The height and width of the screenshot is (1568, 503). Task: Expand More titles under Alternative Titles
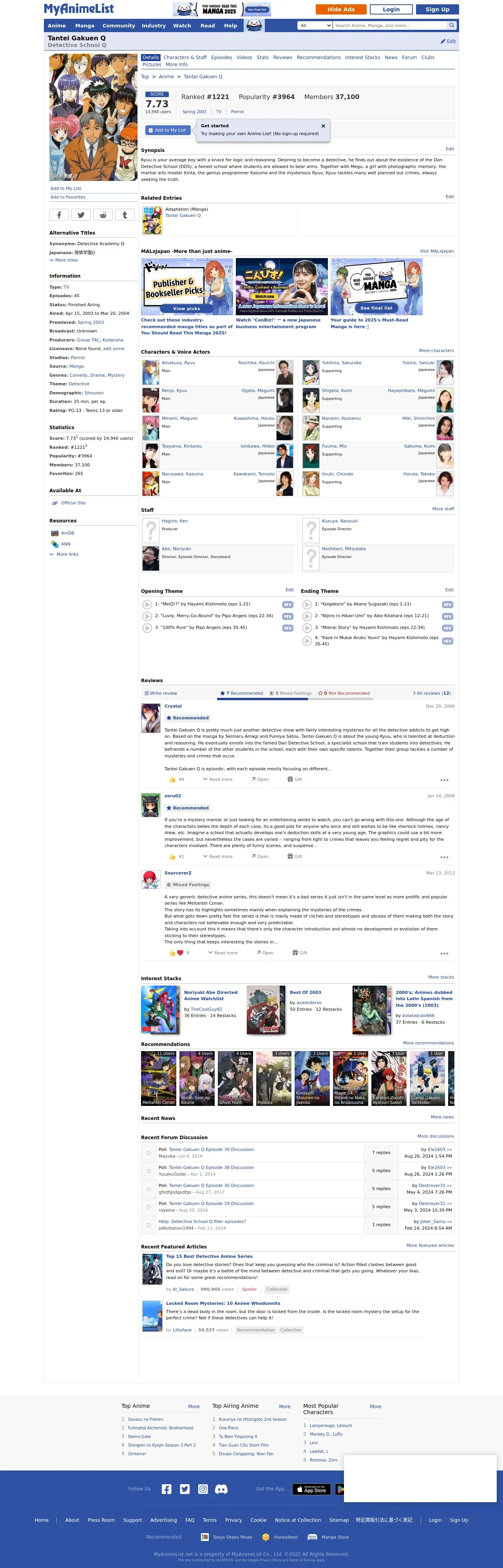(64, 260)
